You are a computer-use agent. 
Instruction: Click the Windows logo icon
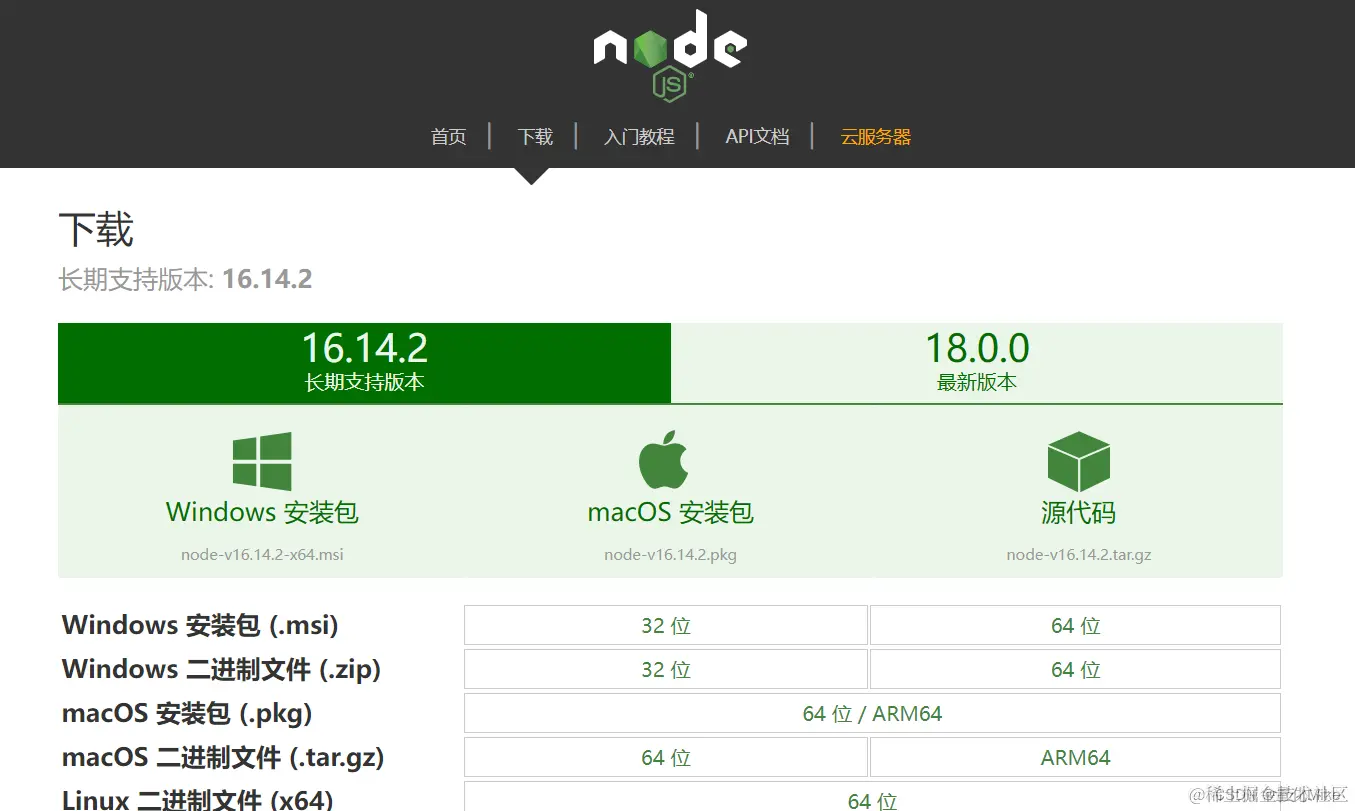(x=262, y=461)
